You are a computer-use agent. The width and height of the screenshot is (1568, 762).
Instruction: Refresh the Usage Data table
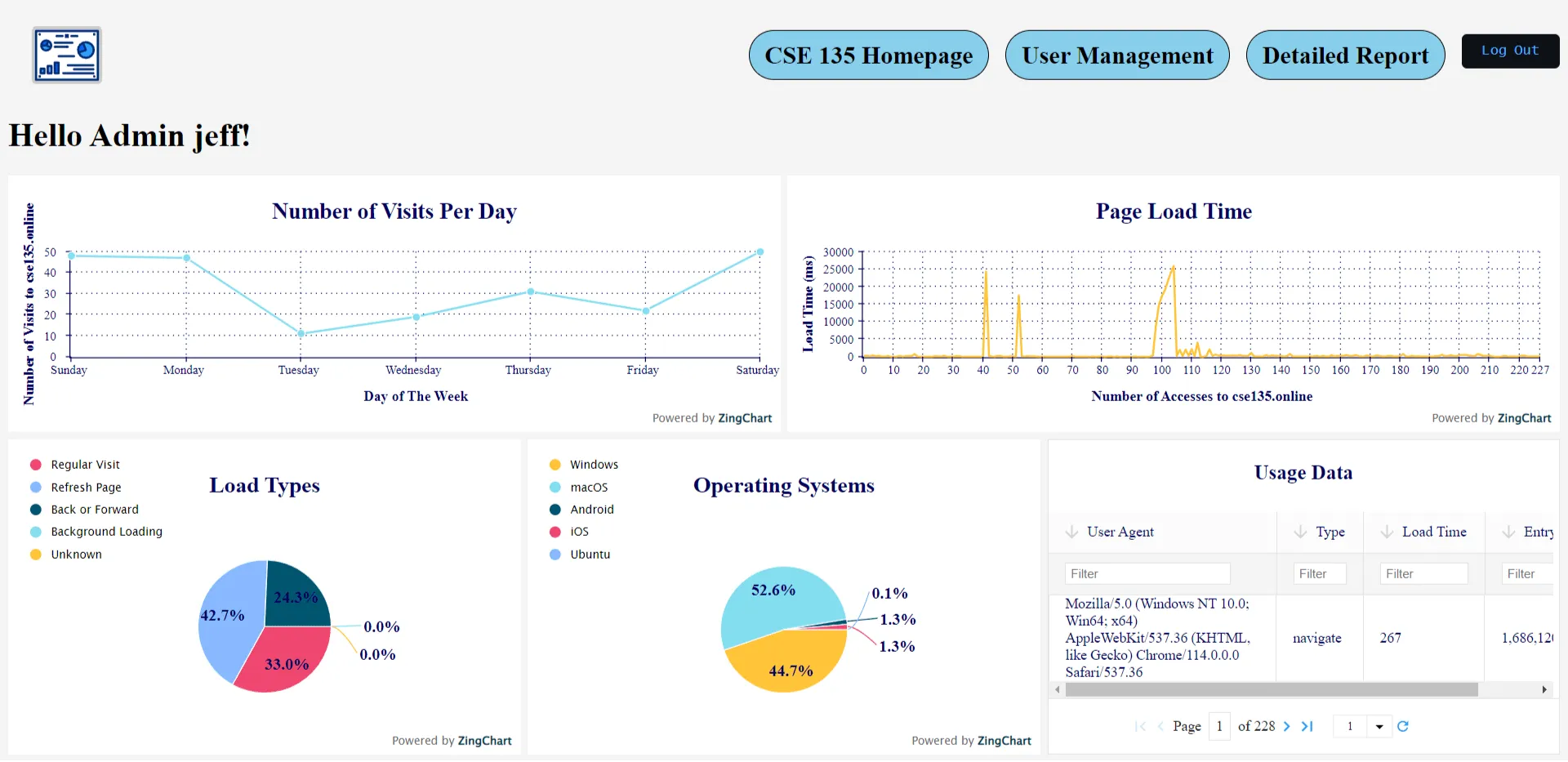[x=1404, y=726]
